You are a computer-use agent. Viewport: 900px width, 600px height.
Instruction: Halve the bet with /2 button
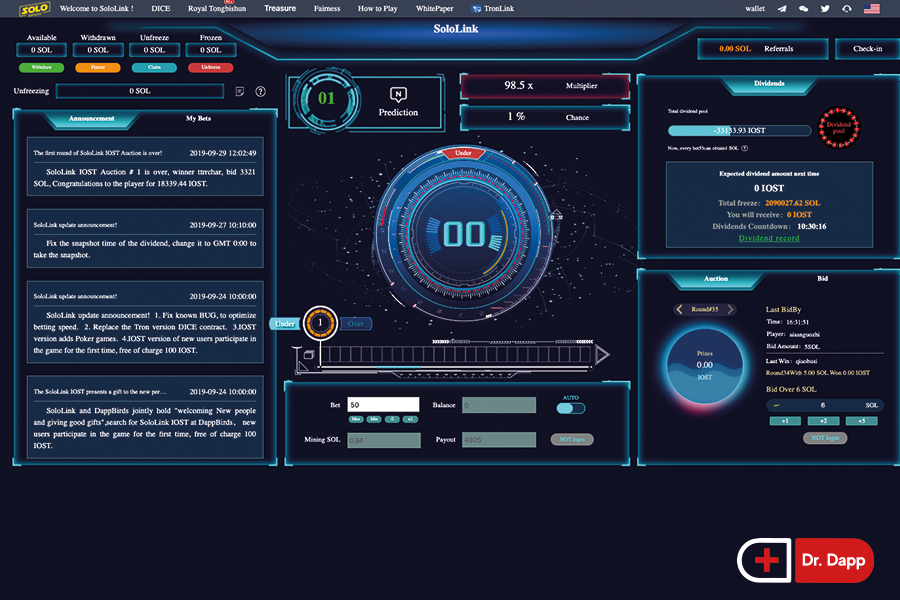[393, 419]
